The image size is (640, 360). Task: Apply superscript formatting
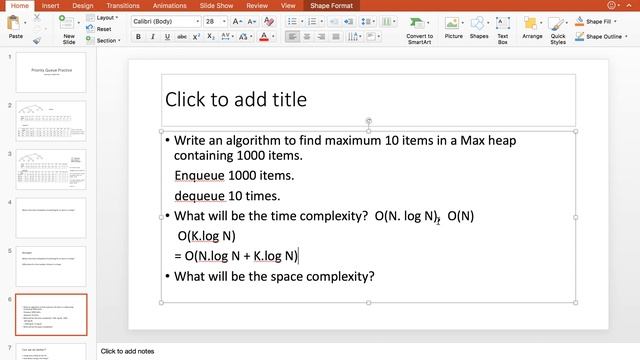pos(196,37)
